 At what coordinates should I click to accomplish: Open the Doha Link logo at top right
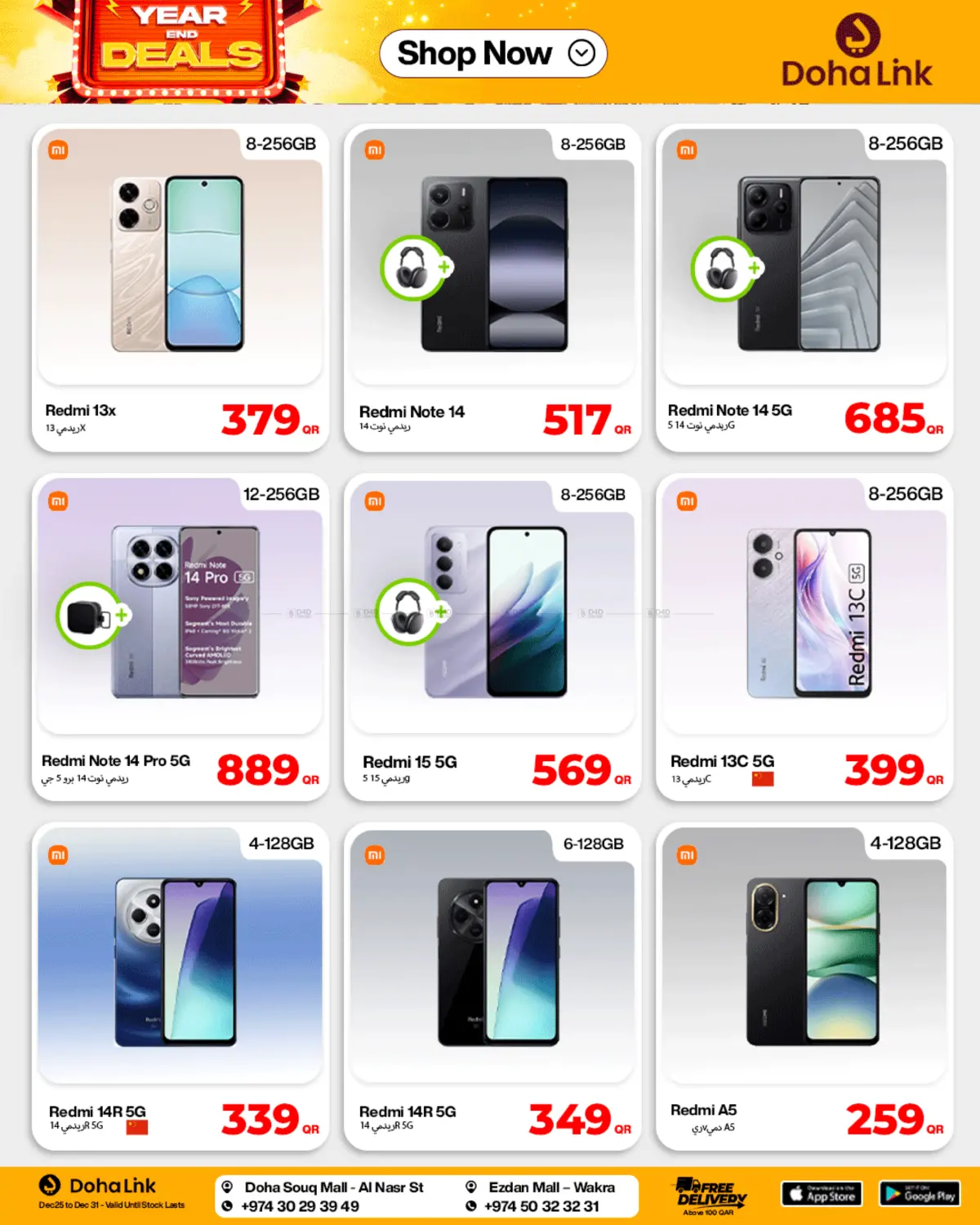[857, 51]
